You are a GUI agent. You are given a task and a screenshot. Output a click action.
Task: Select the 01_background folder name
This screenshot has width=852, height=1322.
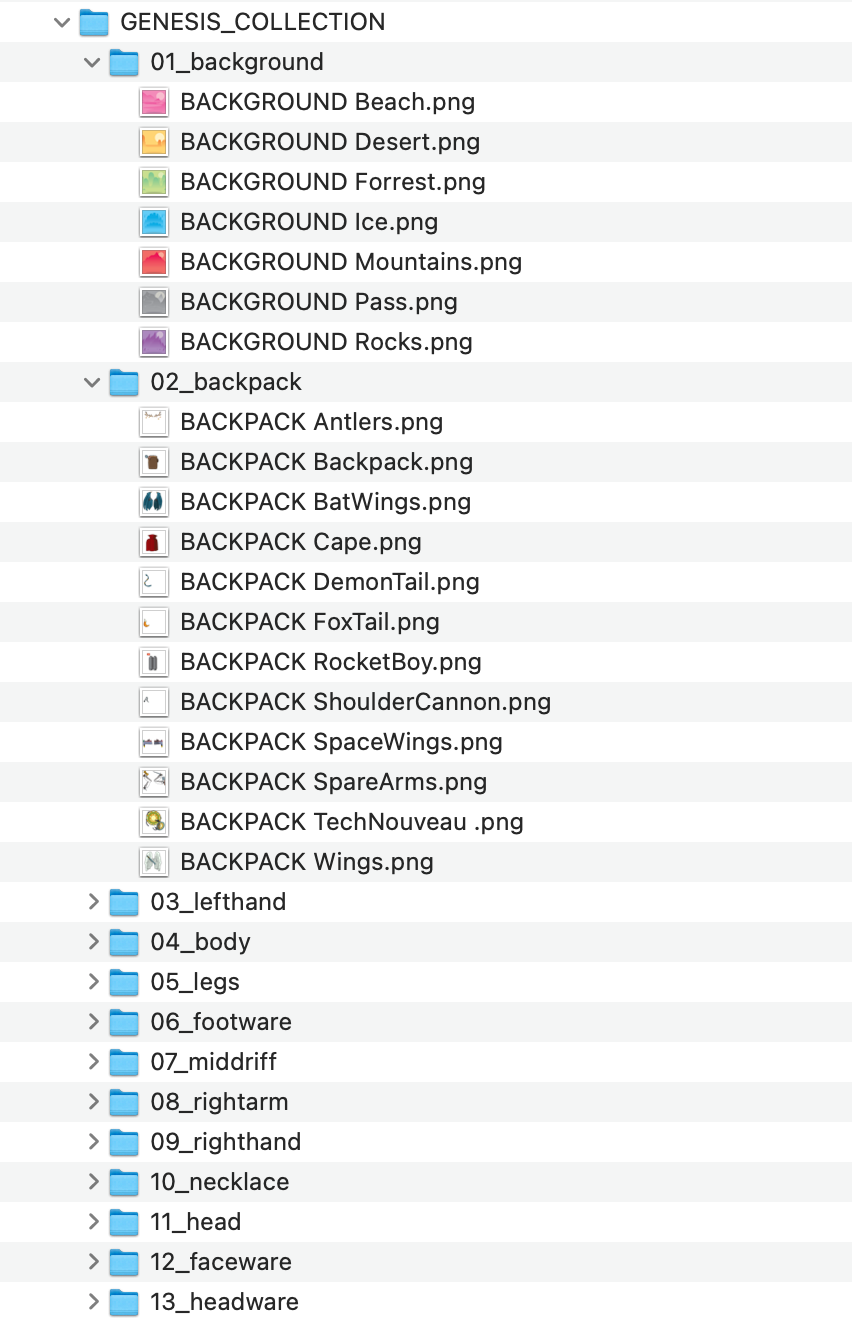click(237, 62)
